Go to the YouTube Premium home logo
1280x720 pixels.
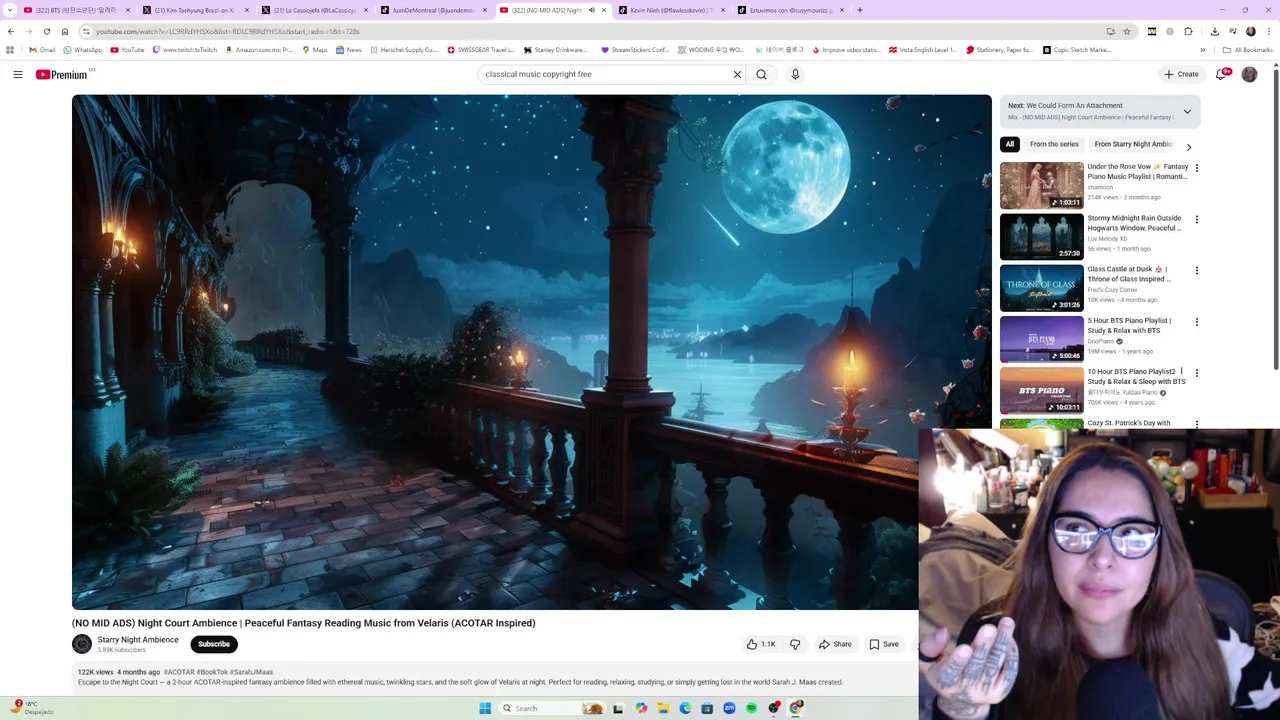point(63,74)
